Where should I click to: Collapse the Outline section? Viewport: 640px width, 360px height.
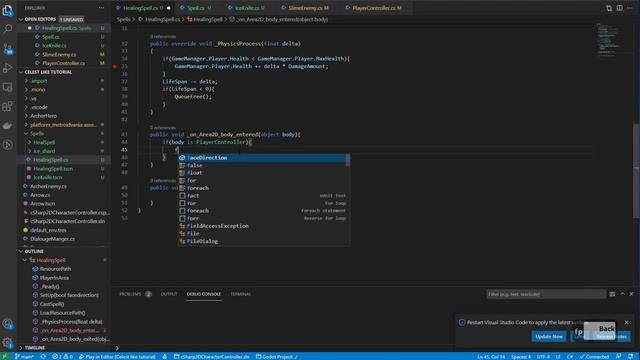click(21, 251)
